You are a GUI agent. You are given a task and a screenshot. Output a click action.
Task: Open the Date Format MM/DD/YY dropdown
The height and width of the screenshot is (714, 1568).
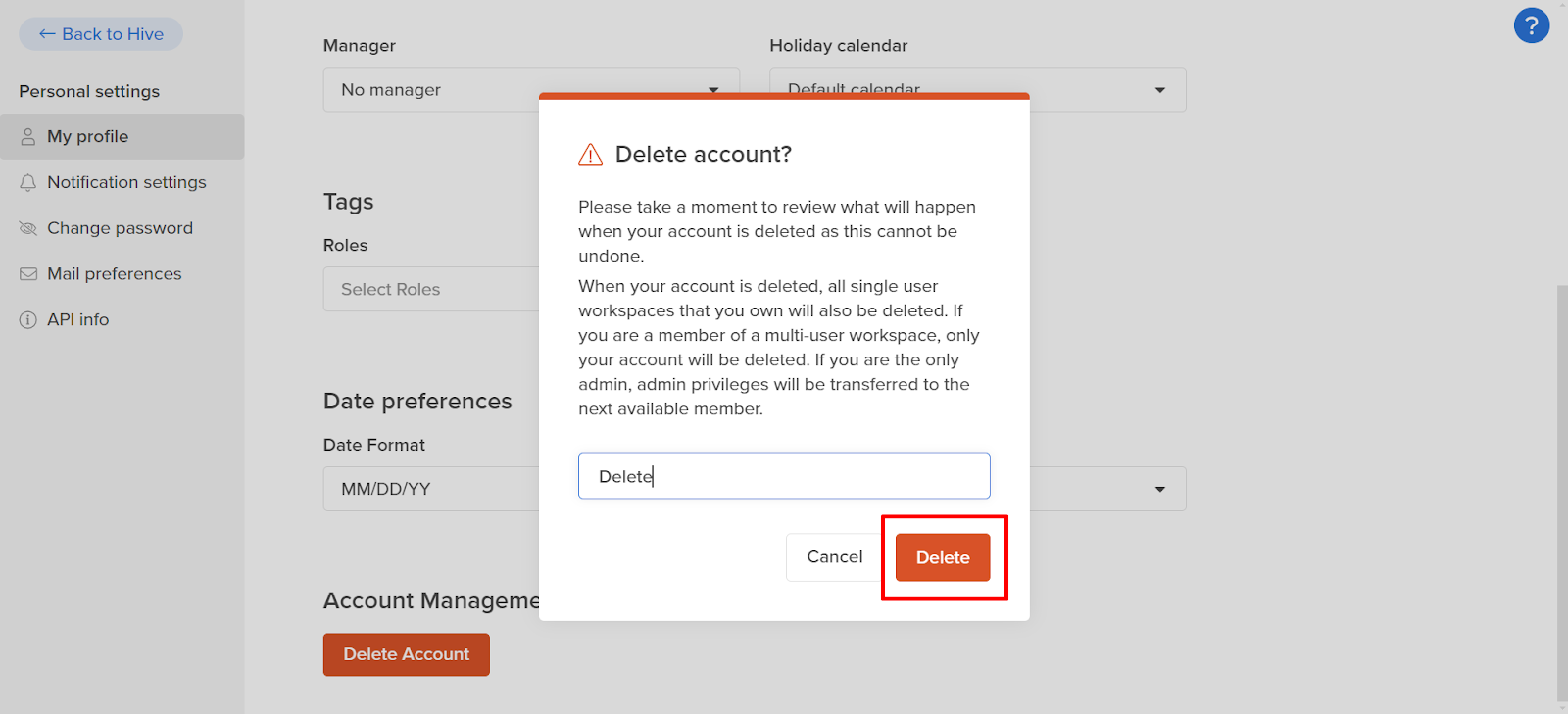[x=431, y=489]
